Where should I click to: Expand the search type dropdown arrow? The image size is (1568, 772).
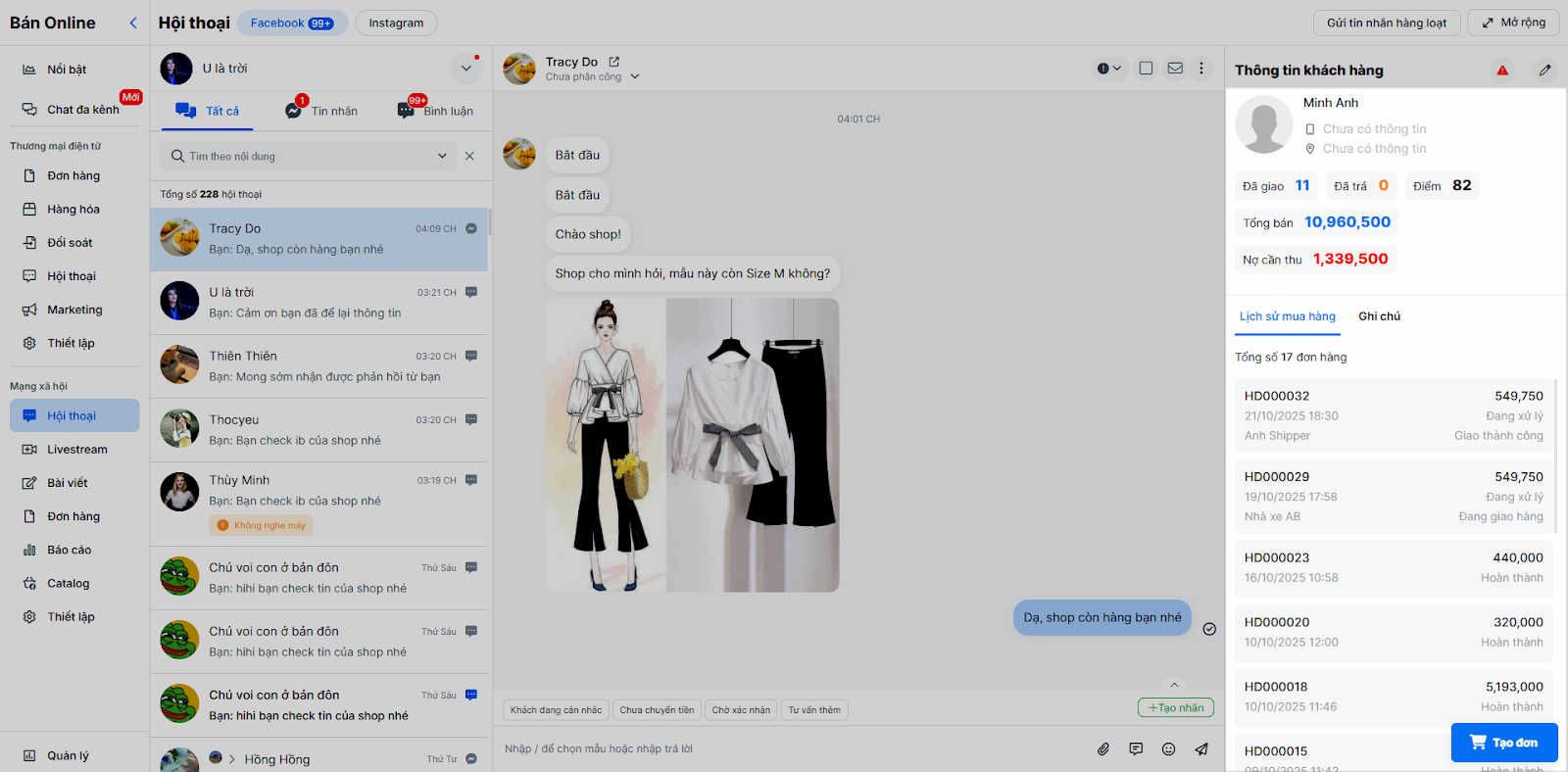(442, 156)
